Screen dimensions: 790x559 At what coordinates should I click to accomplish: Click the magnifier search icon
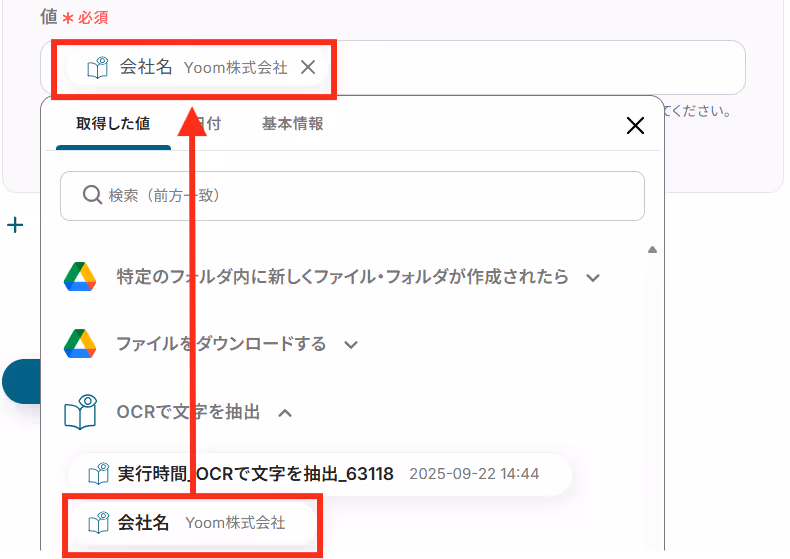(92, 195)
